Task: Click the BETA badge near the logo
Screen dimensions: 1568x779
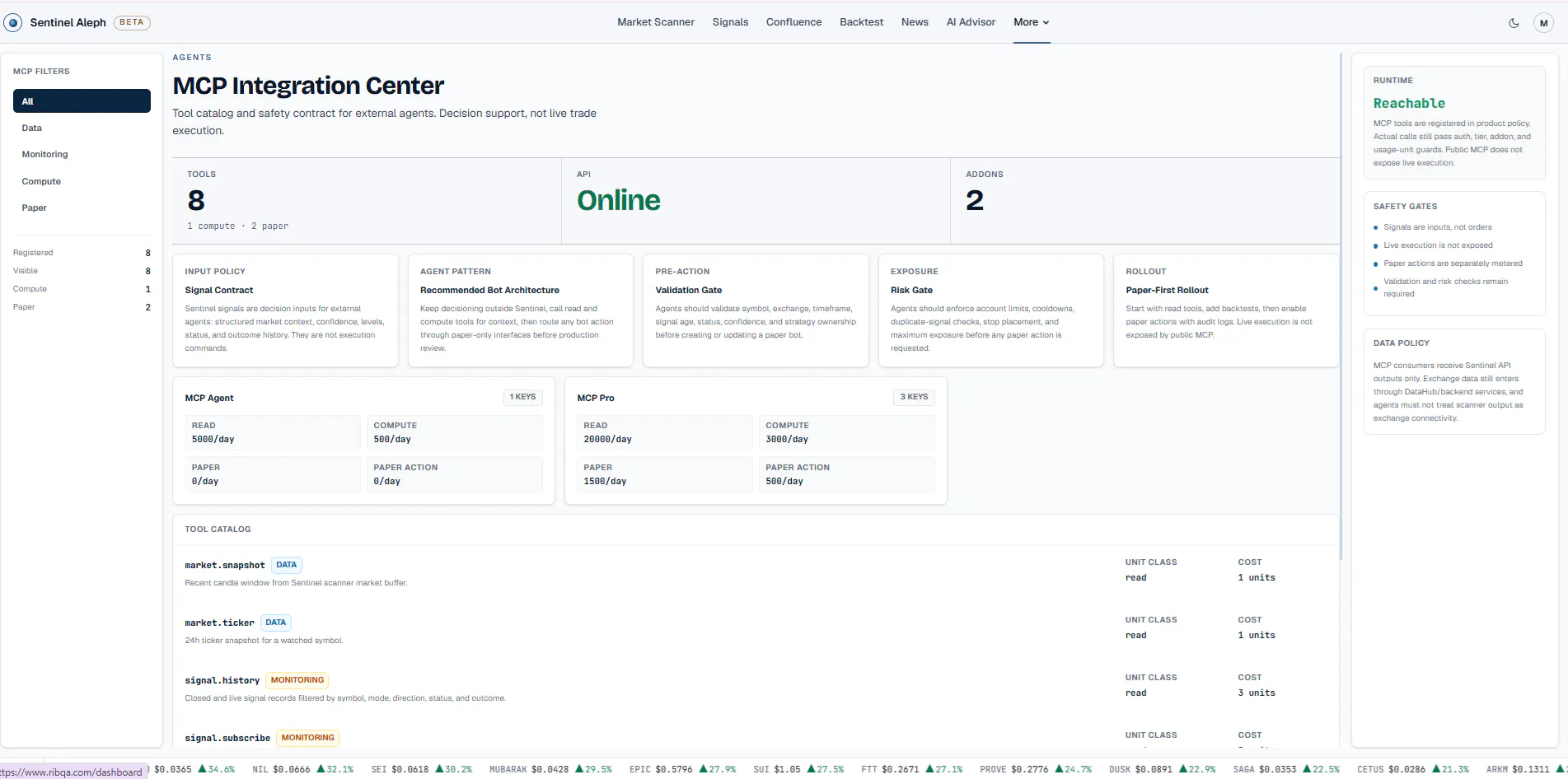Action: click(132, 22)
